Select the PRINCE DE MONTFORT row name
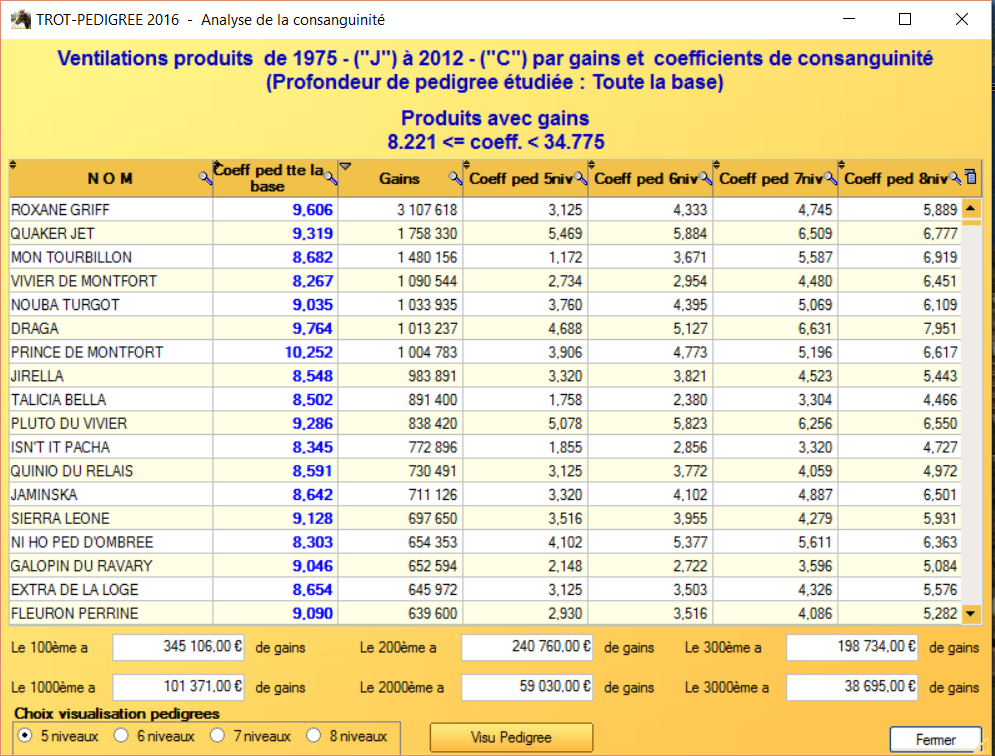Viewport: 995px width, 756px height. click(x=87, y=352)
